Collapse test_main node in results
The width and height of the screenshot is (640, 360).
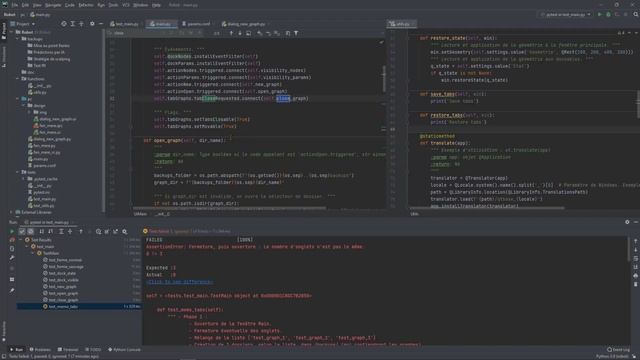27,247
